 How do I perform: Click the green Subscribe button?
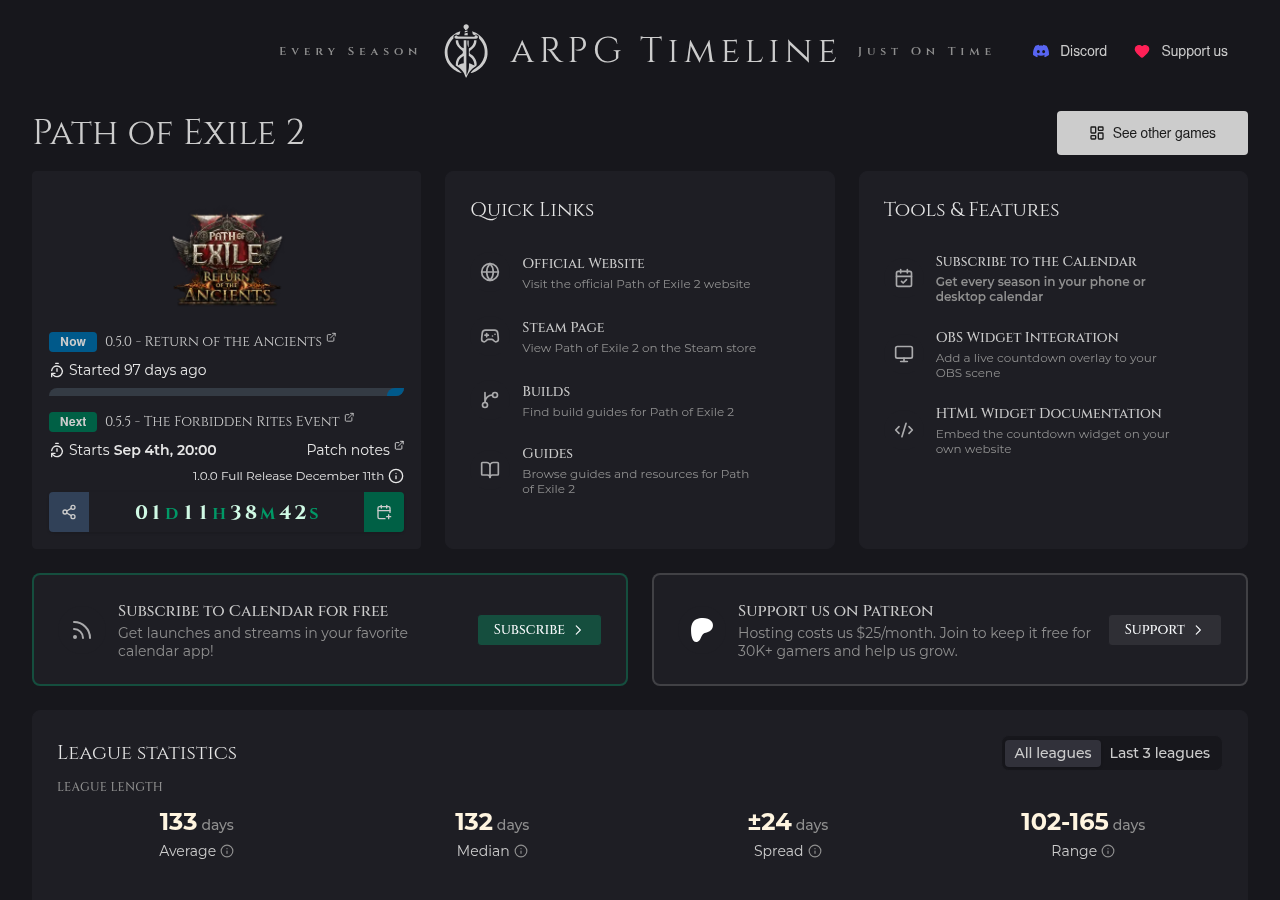click(539, 630)
